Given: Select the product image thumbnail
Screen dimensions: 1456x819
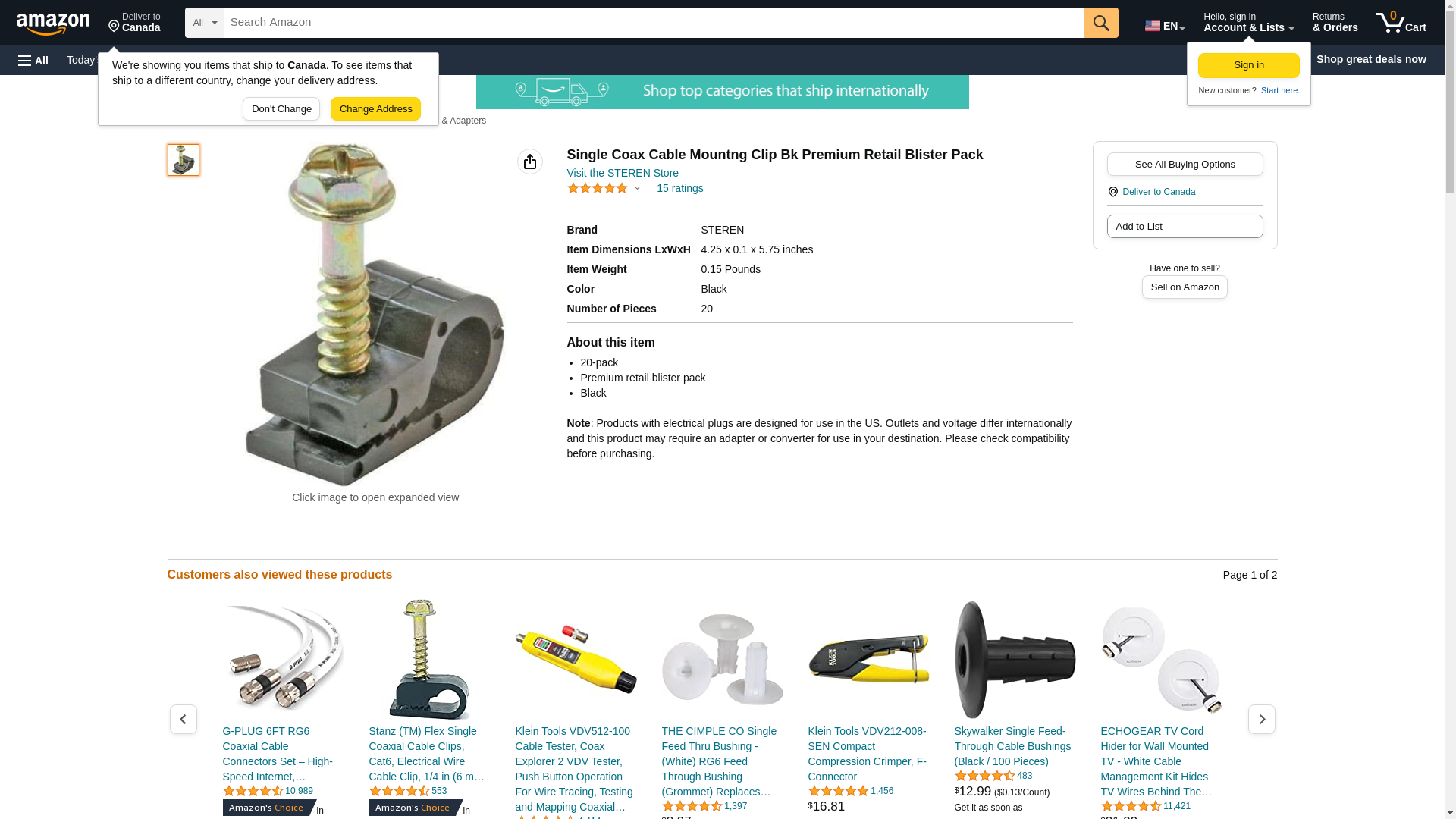Looking at the screenshot, I should pyautogui.click(x=184, y=160).
